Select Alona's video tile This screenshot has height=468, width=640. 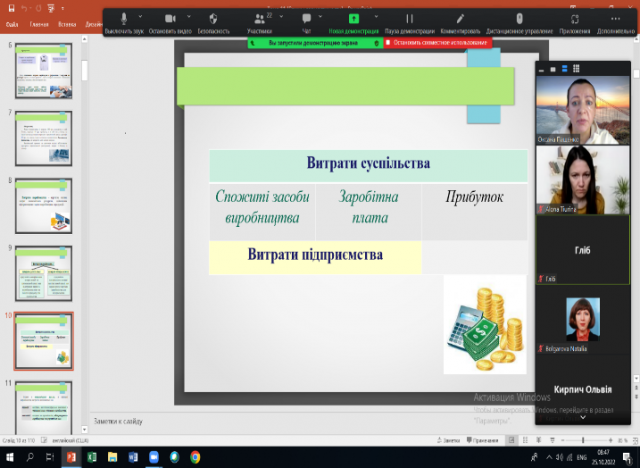(583, 180)
